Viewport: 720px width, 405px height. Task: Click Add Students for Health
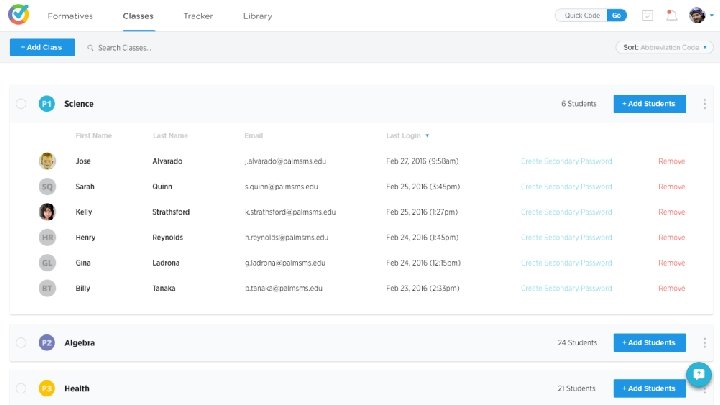pos(650,388)
